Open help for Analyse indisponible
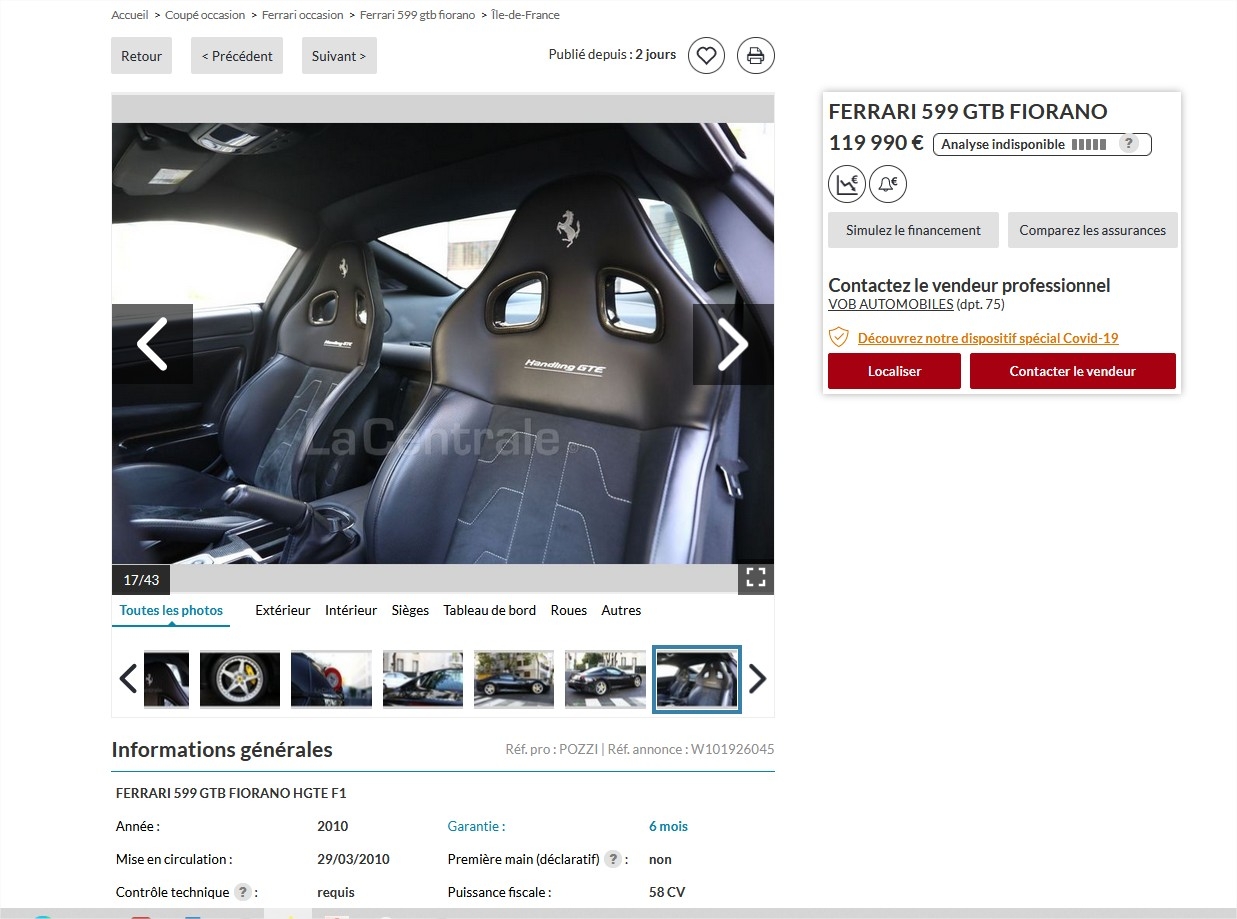 tap(1128, 144)
